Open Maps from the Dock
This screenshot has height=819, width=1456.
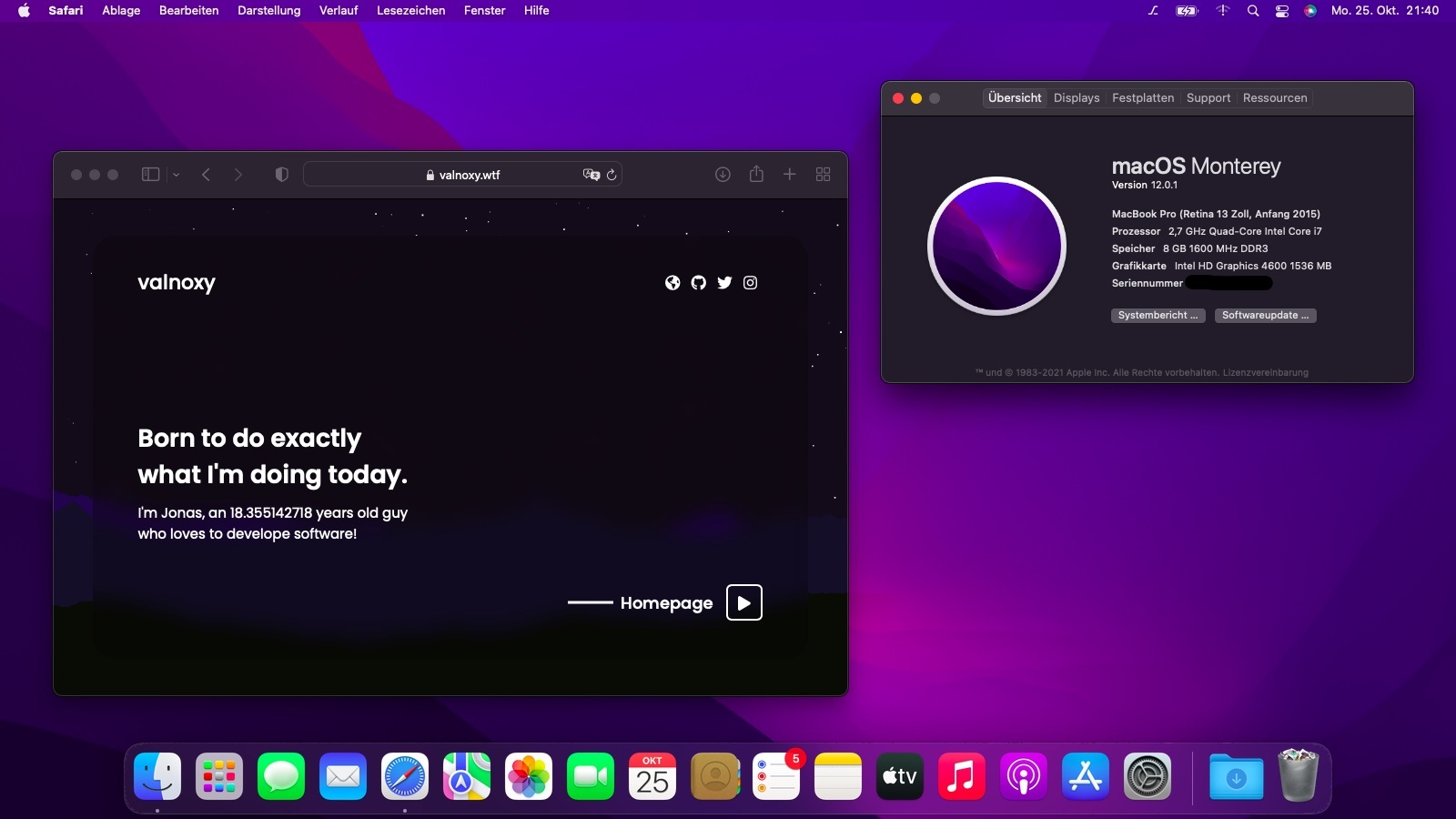pyautogui.click(x=467, y=776)
